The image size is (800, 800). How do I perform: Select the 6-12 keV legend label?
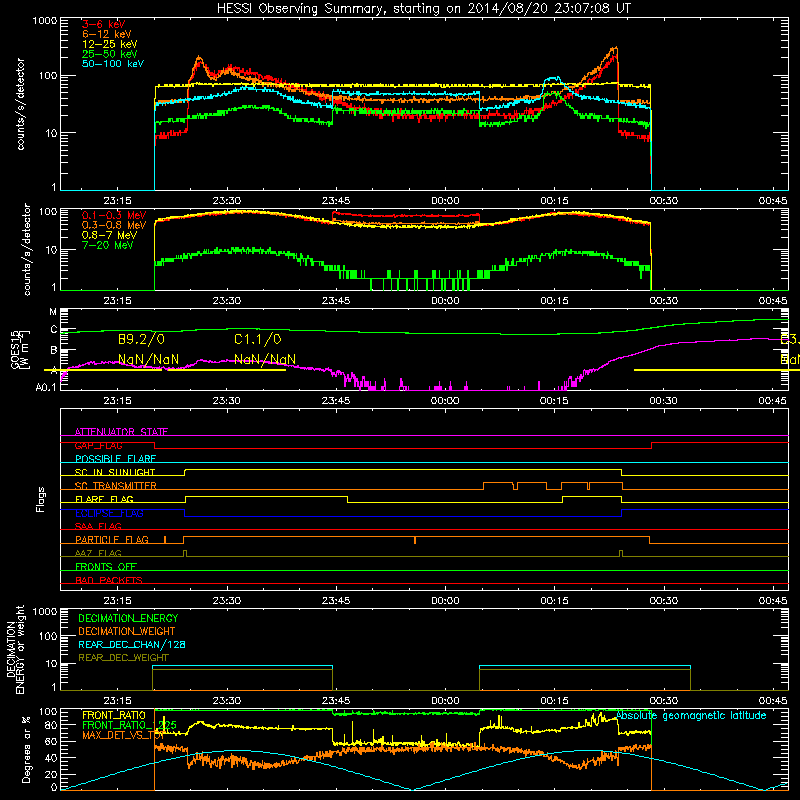coord(107,34)
